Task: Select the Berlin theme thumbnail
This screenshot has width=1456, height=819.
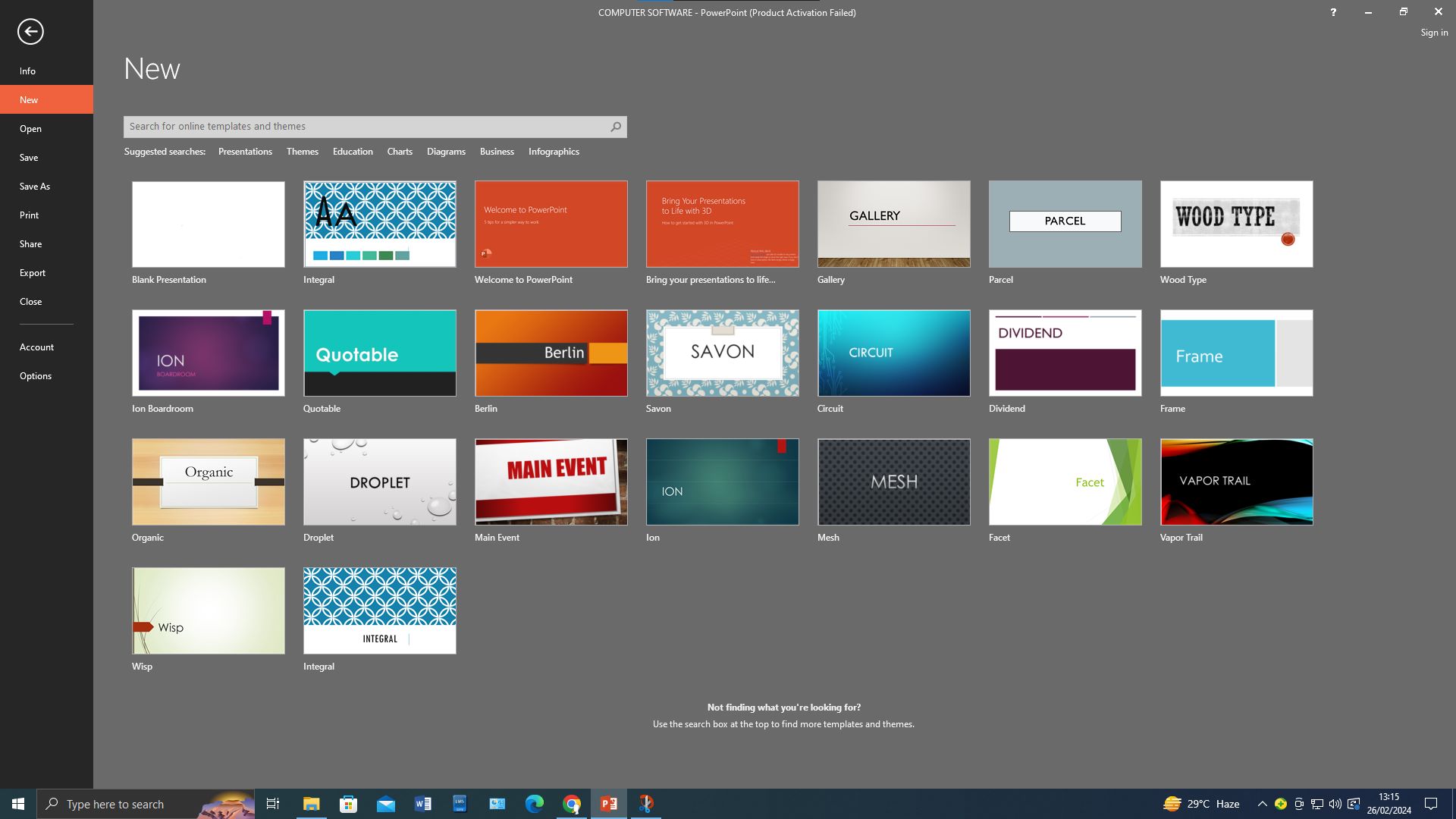Action: click(551, 353)
